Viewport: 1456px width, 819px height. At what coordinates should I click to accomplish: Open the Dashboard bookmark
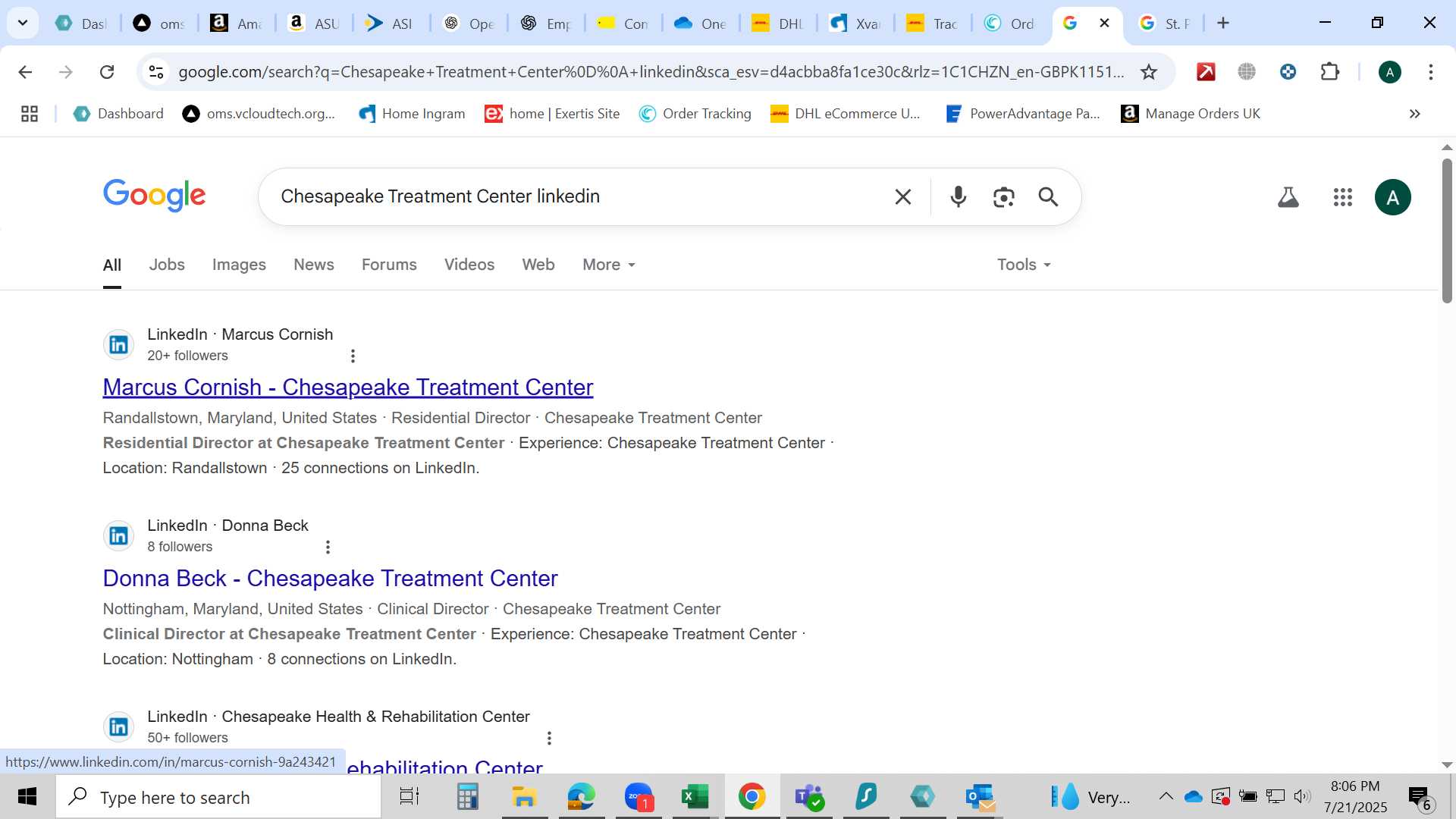pos(118,114)
